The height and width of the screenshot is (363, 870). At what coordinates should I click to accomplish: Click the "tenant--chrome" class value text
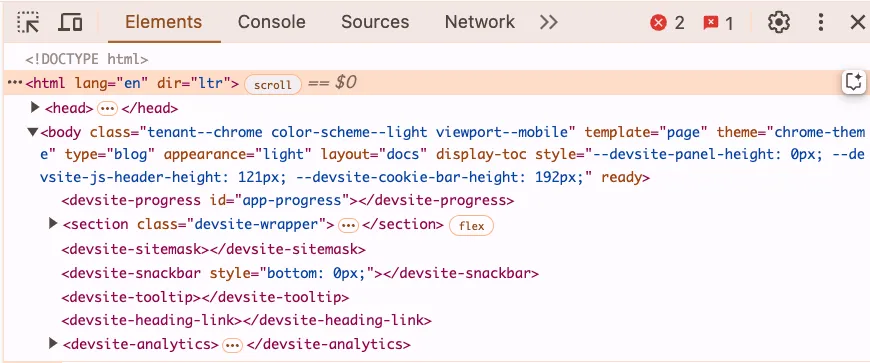pyautogui.click(x=204, y=132)
